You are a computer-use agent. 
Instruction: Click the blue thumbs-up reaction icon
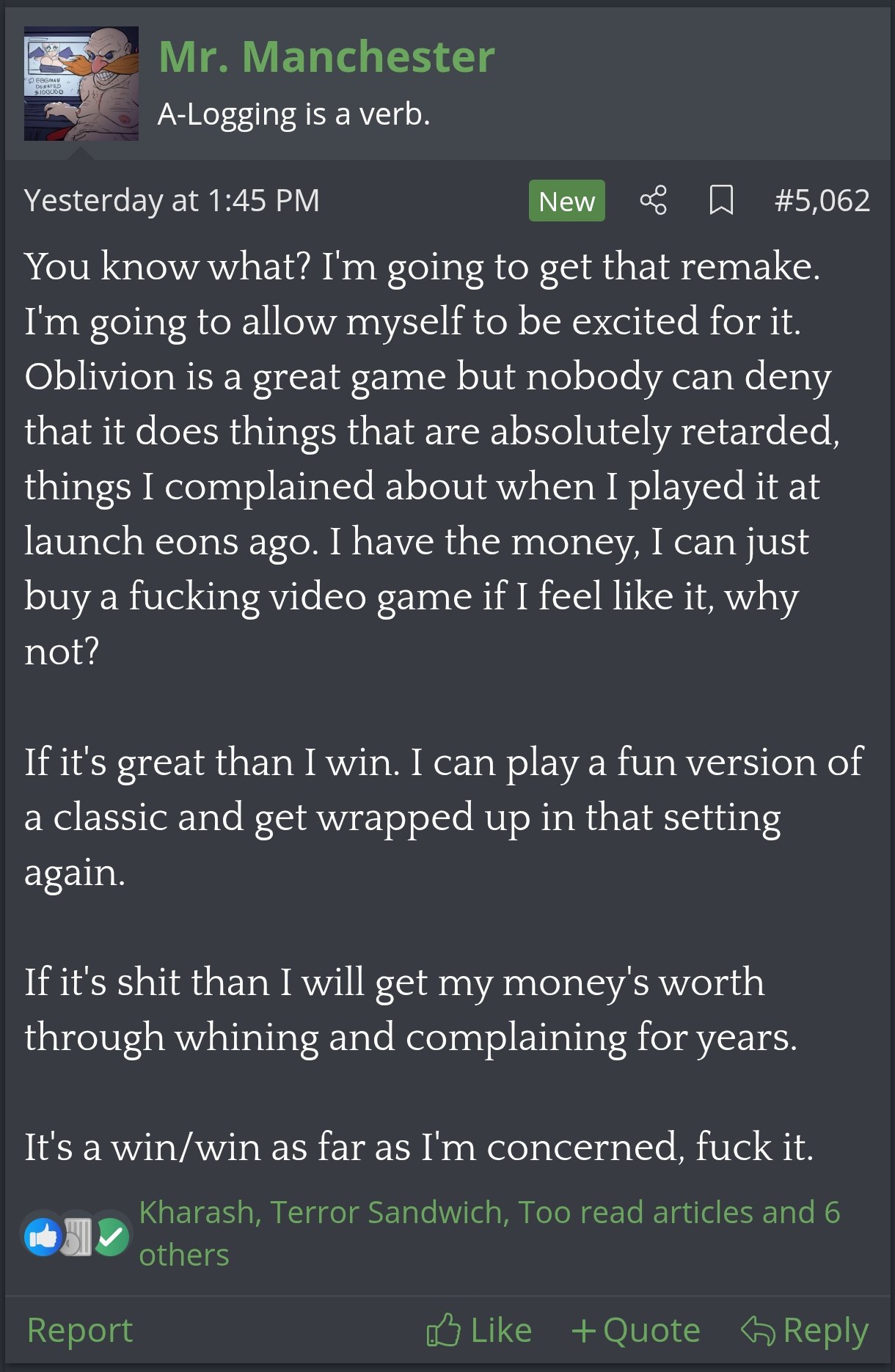click(x=43, y=1236)
